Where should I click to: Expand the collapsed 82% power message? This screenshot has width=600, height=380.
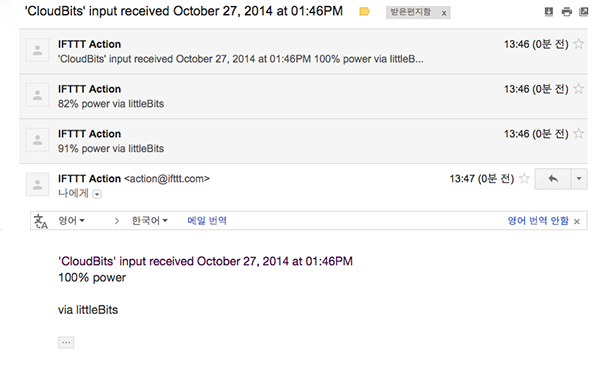303,96
